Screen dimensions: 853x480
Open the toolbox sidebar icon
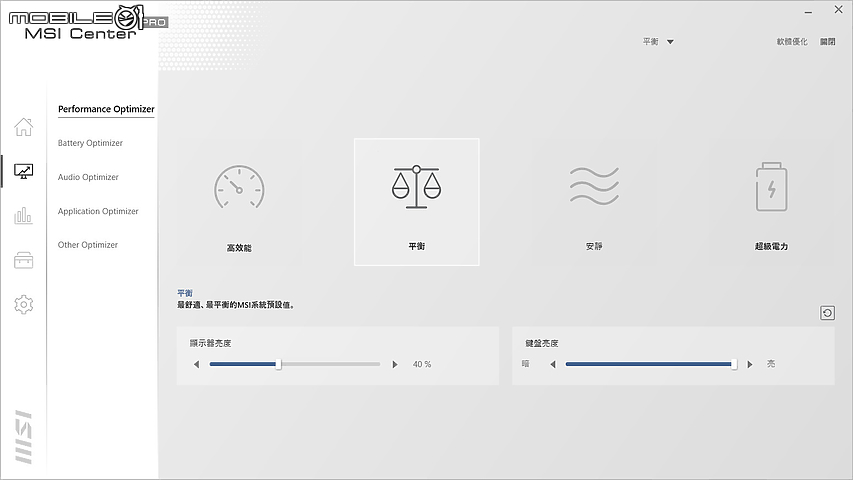pos(23,260)
